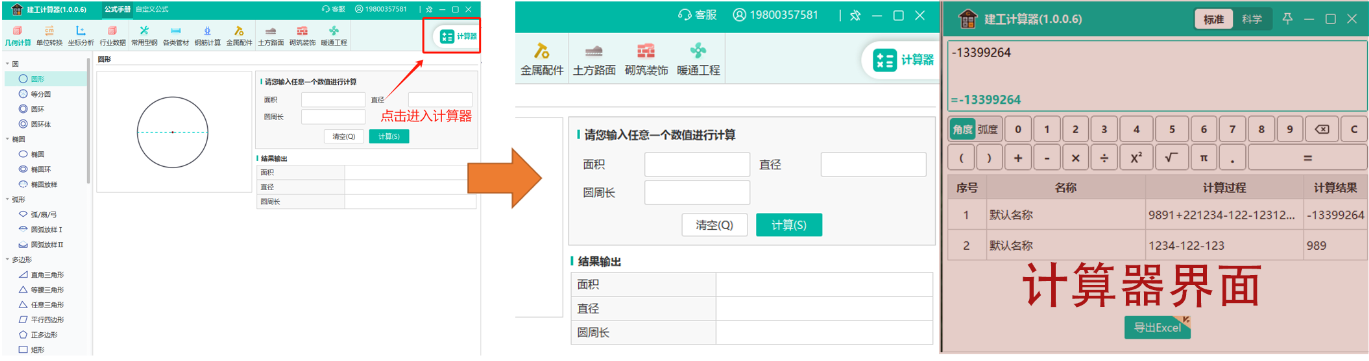Contact 客服 in the enlarged middle view

click(697, 15)
